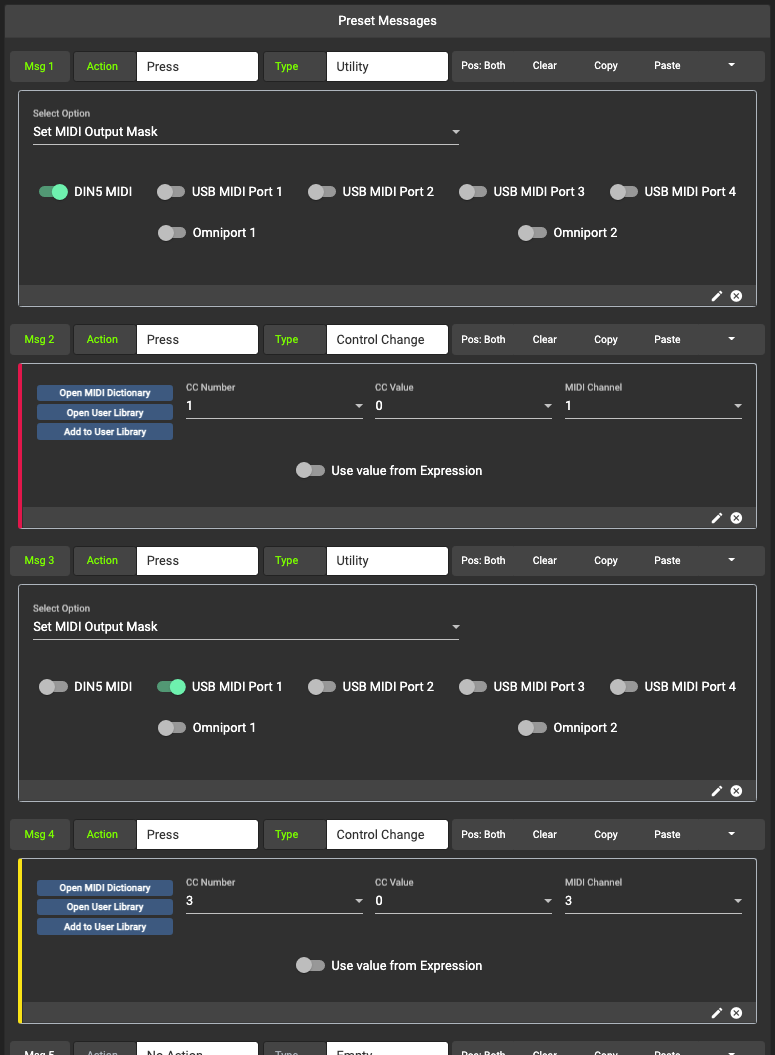This screenshot has height=1055, width=775.
Task: Click the circled X icon in Msg 4
Action: (736, 1013)
